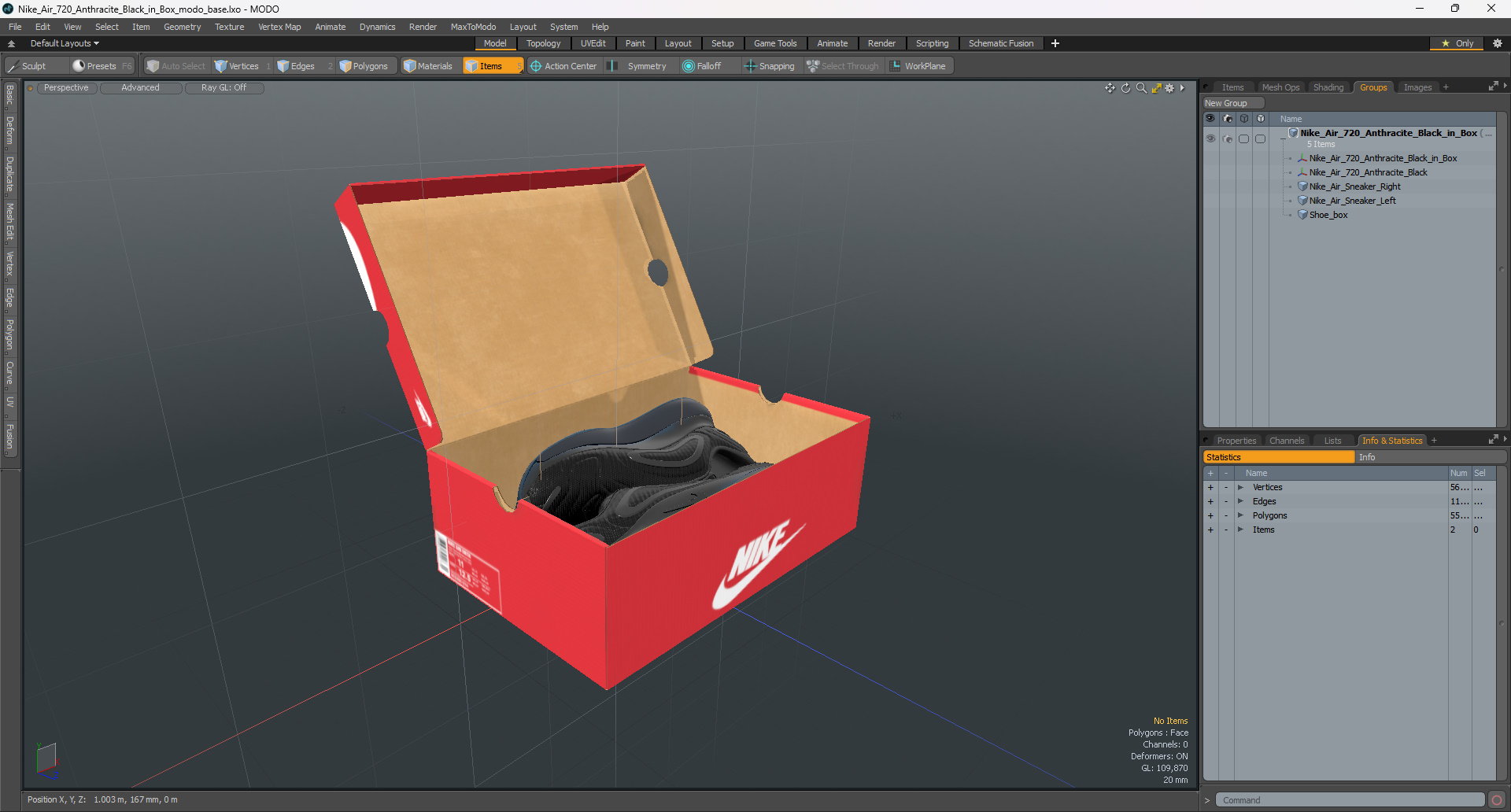The width and height of the screenshot is (1511, 812).
Task: Click the New Group button
Action: pyautogui.click(x=1232, y=103)
